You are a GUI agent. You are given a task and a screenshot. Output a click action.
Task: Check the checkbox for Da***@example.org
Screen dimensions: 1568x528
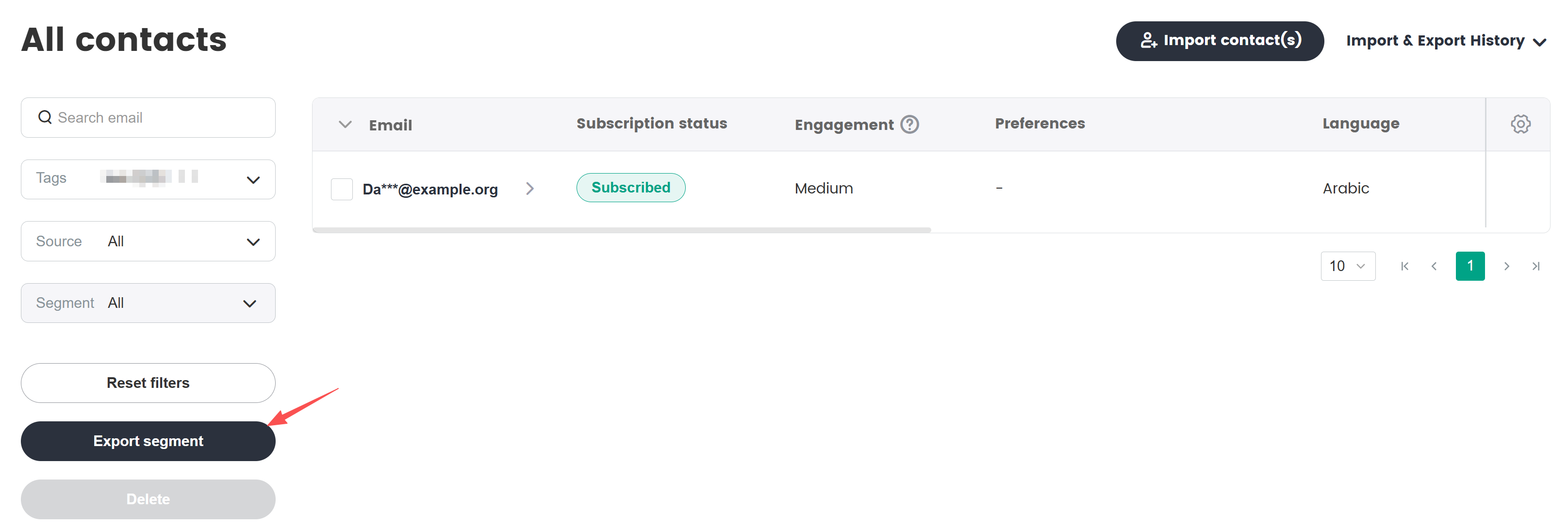click(x=342, y=189)
